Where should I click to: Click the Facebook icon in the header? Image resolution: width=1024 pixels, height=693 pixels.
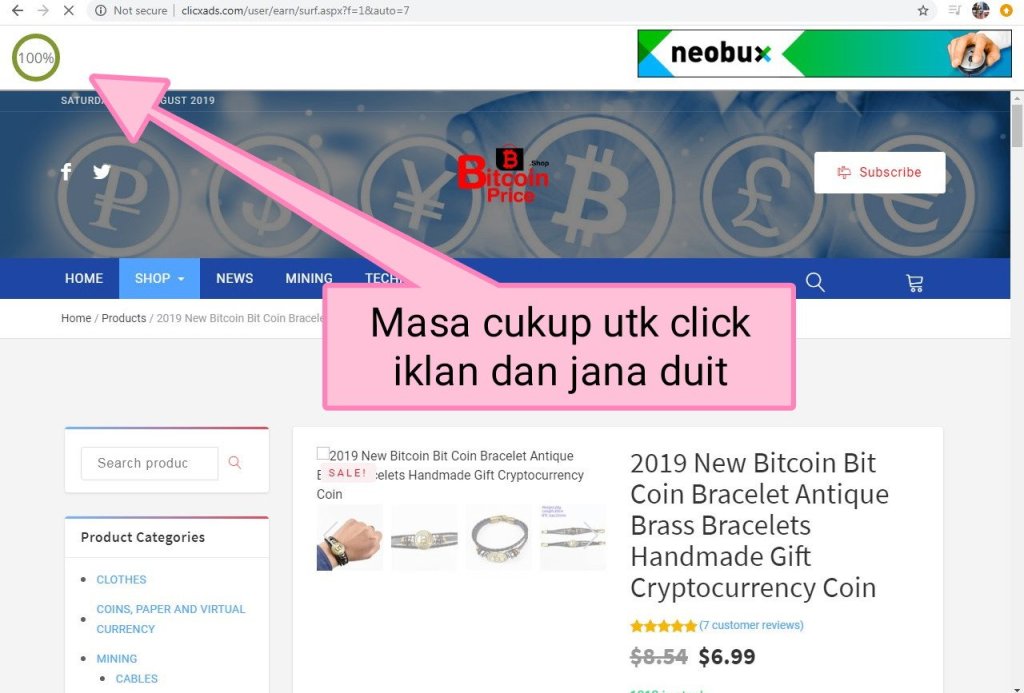coord(66,172)
